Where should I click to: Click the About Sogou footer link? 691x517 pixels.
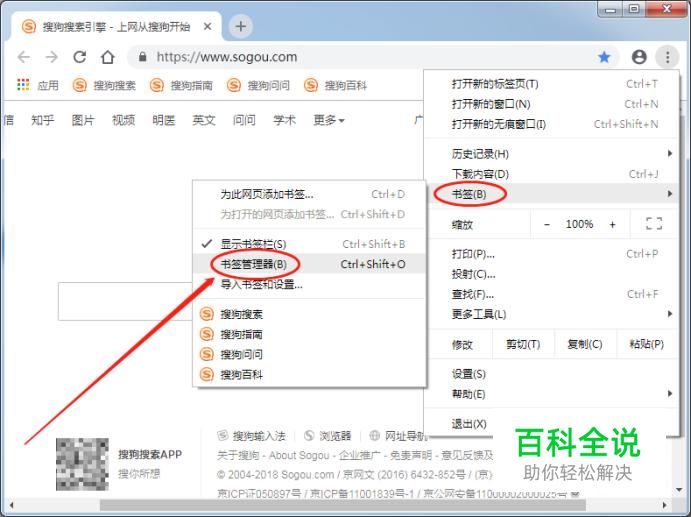click(299, 455)
